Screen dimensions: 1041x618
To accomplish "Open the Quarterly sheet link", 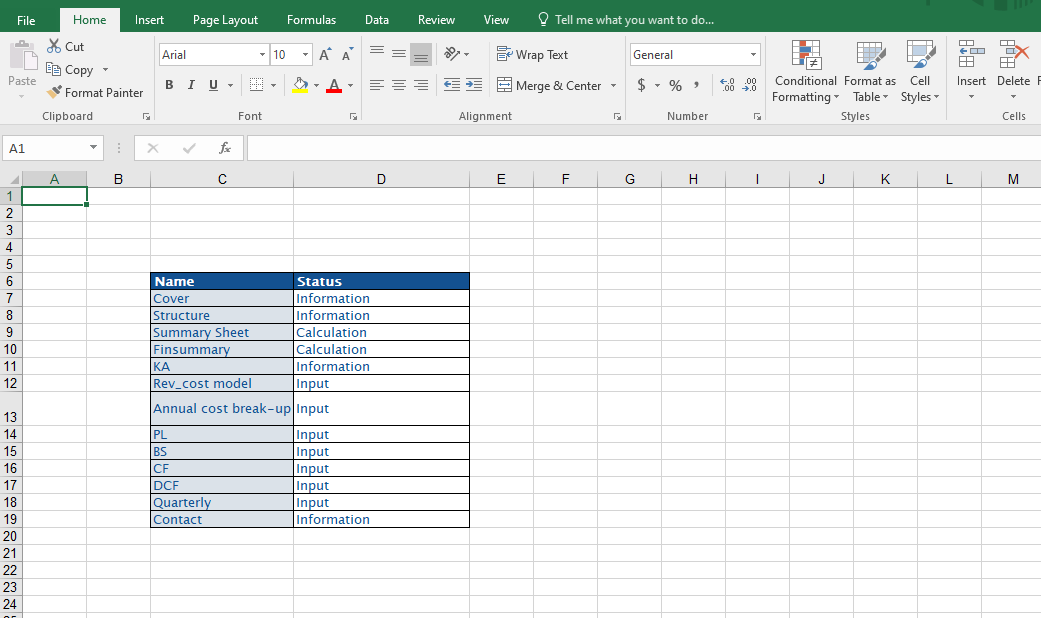I will tap(182, 502).
